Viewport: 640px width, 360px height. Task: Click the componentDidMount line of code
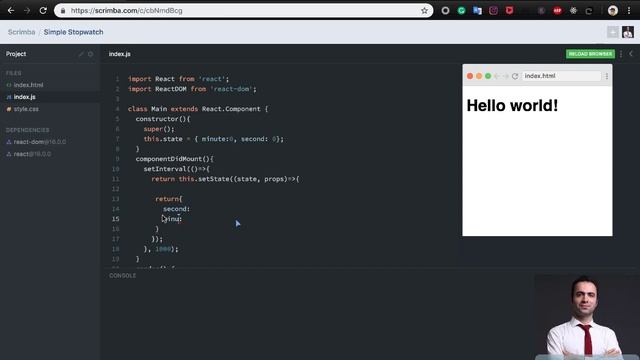(x=175, y=159)
